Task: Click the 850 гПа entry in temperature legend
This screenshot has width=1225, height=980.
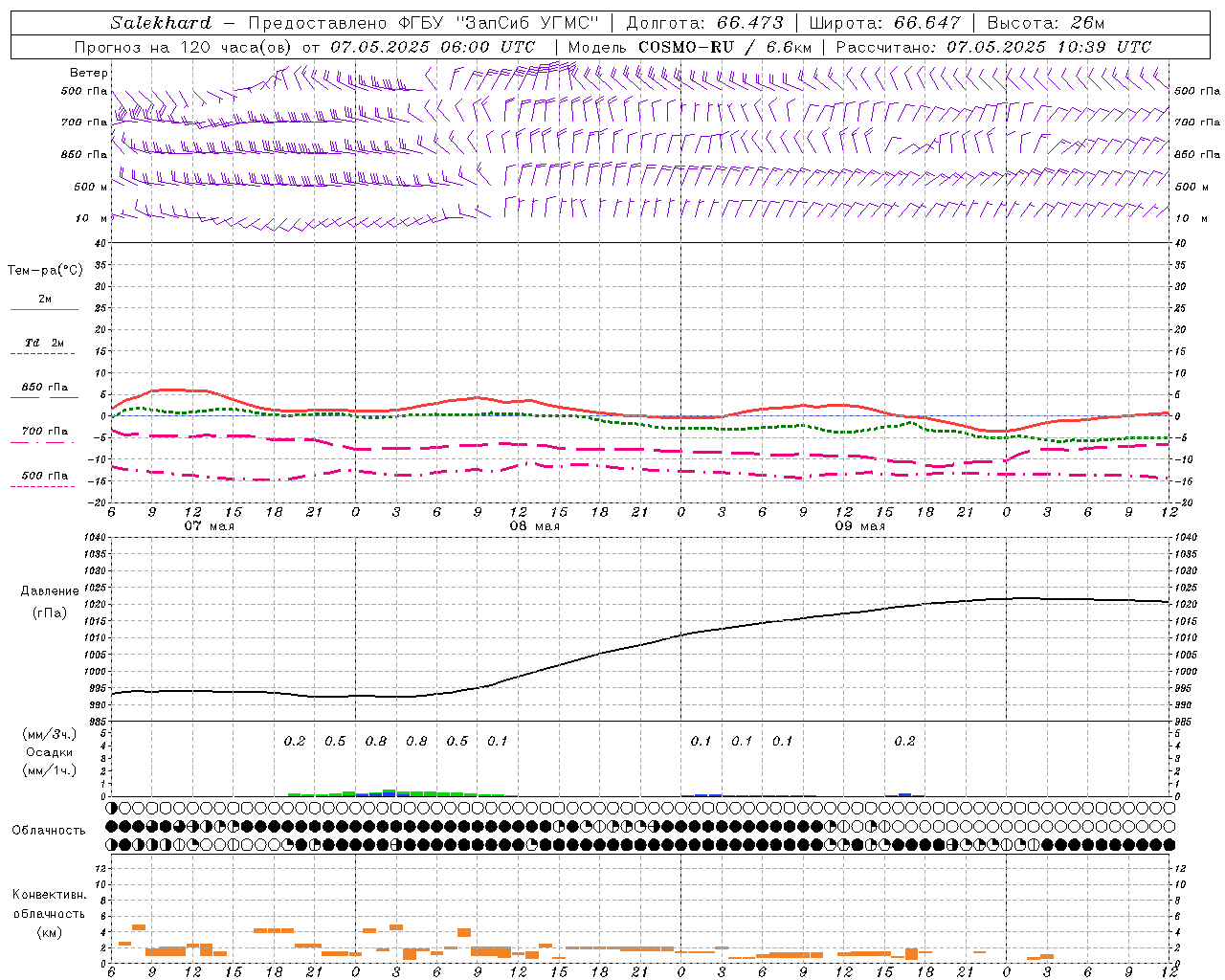Action: pos(45,388)
